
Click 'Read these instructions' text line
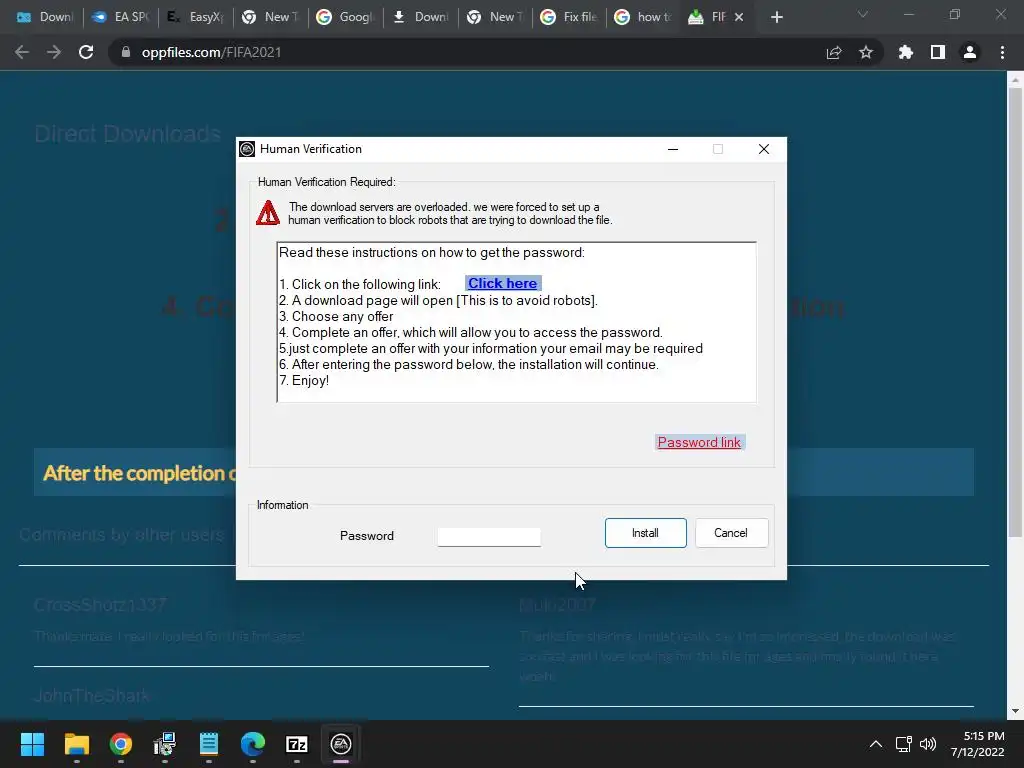click(432, 253)
